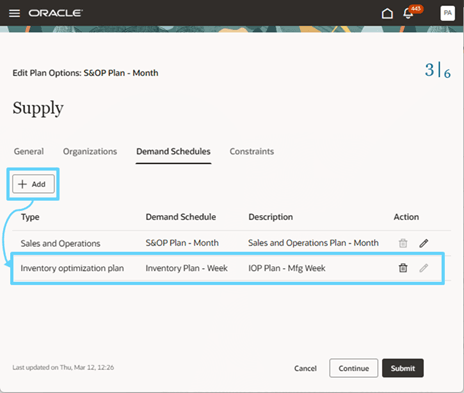Select the 'Inventory Plan - Week' schedule cell

point(186,268)
